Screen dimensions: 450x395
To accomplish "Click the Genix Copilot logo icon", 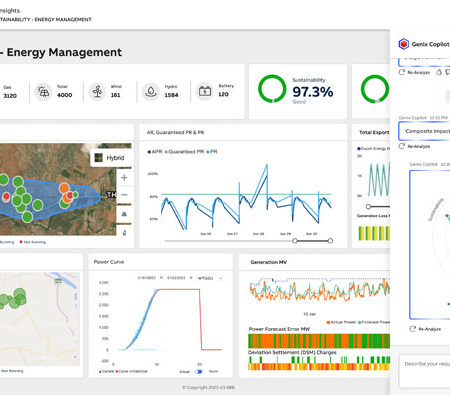I will [404, 44].
